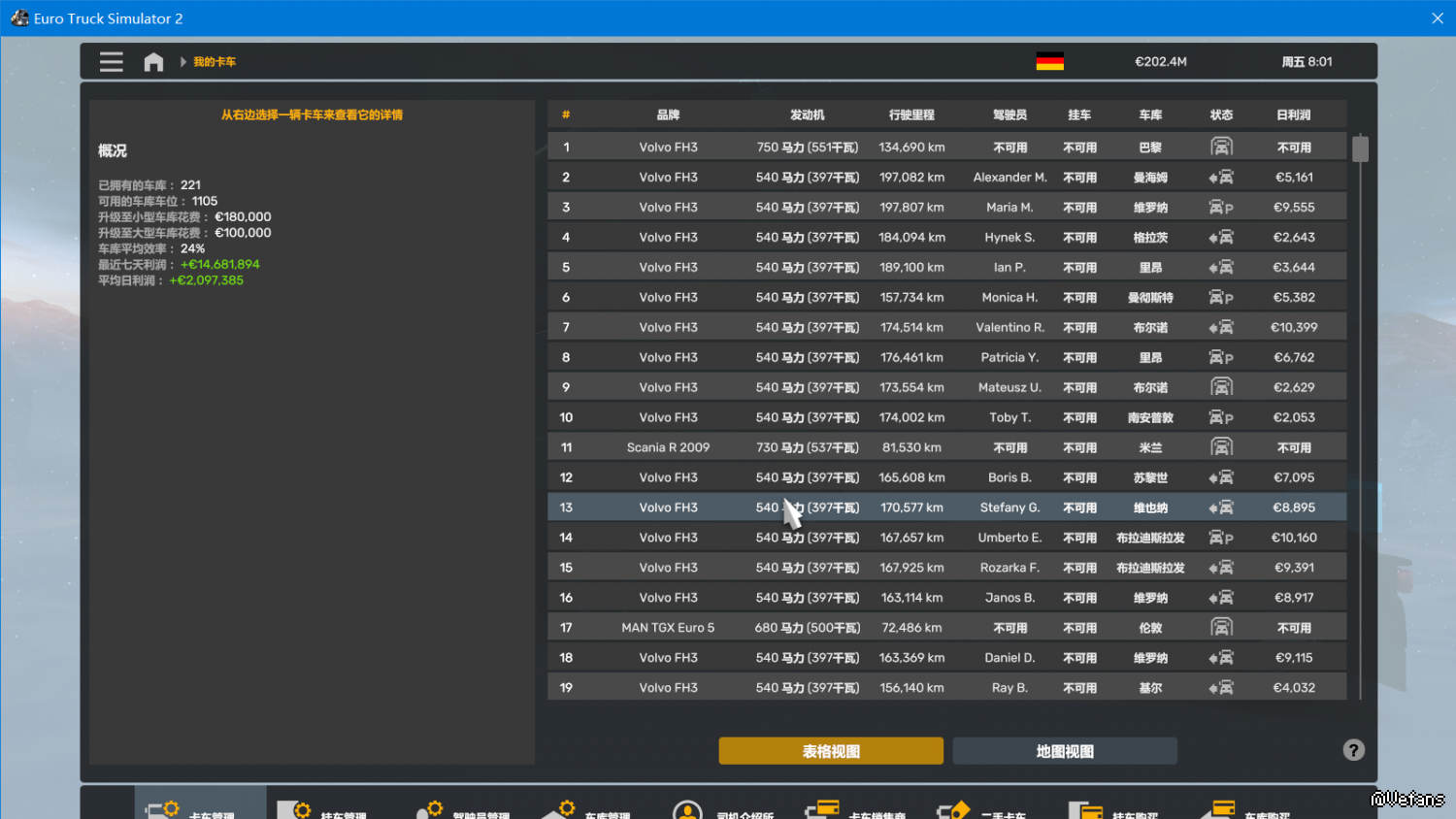This screenshot has height=819, width=1456.
Task: Click status icon in truck row 1
Action: tap(1221, 147)
